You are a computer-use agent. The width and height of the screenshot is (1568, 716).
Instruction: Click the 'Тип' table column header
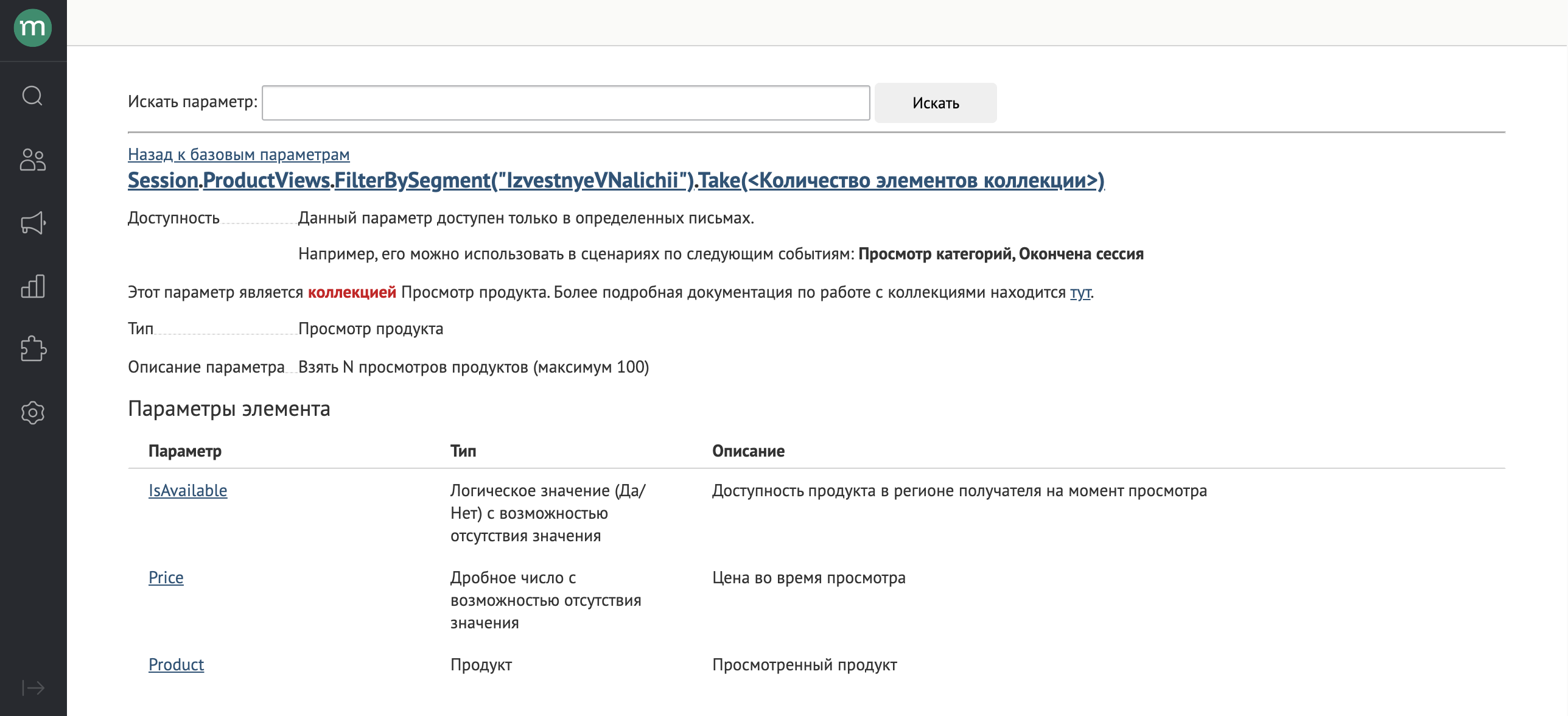click(x=463, y=451)
